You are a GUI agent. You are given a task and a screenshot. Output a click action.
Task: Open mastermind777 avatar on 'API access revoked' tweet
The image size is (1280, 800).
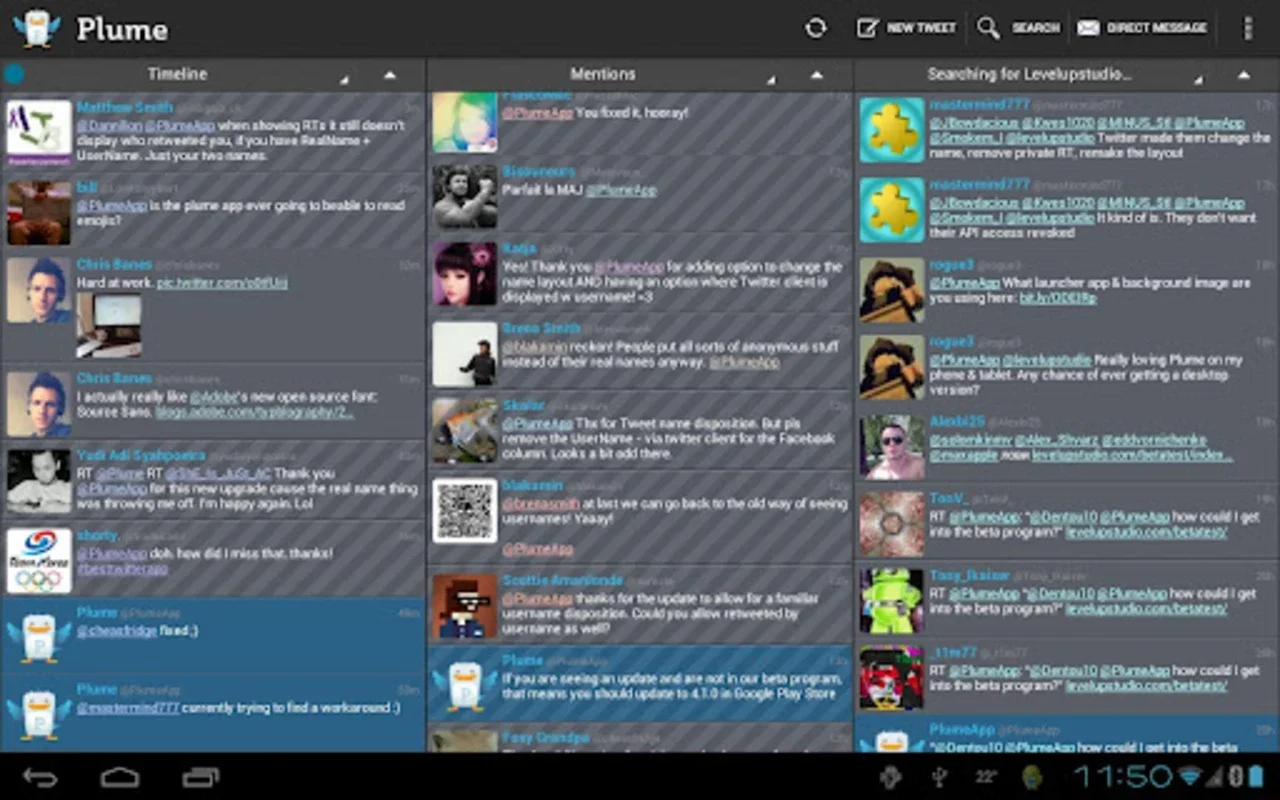click(892, 210)
